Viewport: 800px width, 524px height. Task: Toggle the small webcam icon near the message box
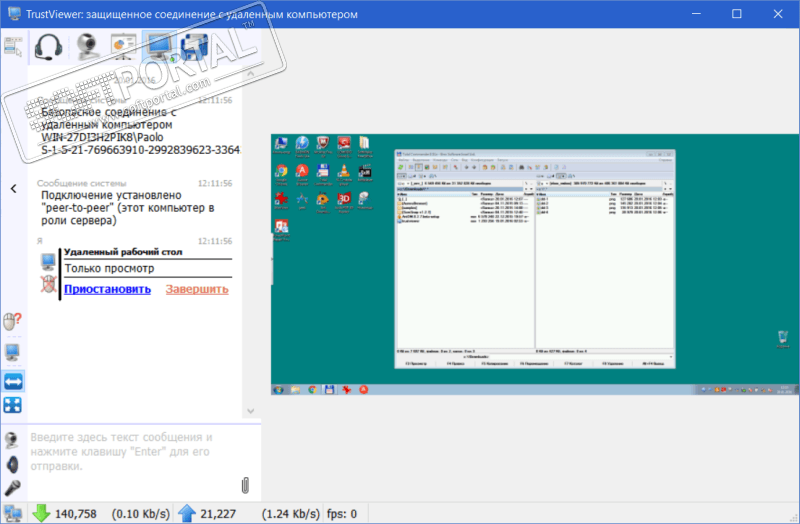pyautogui.click(x=12, y=440)
